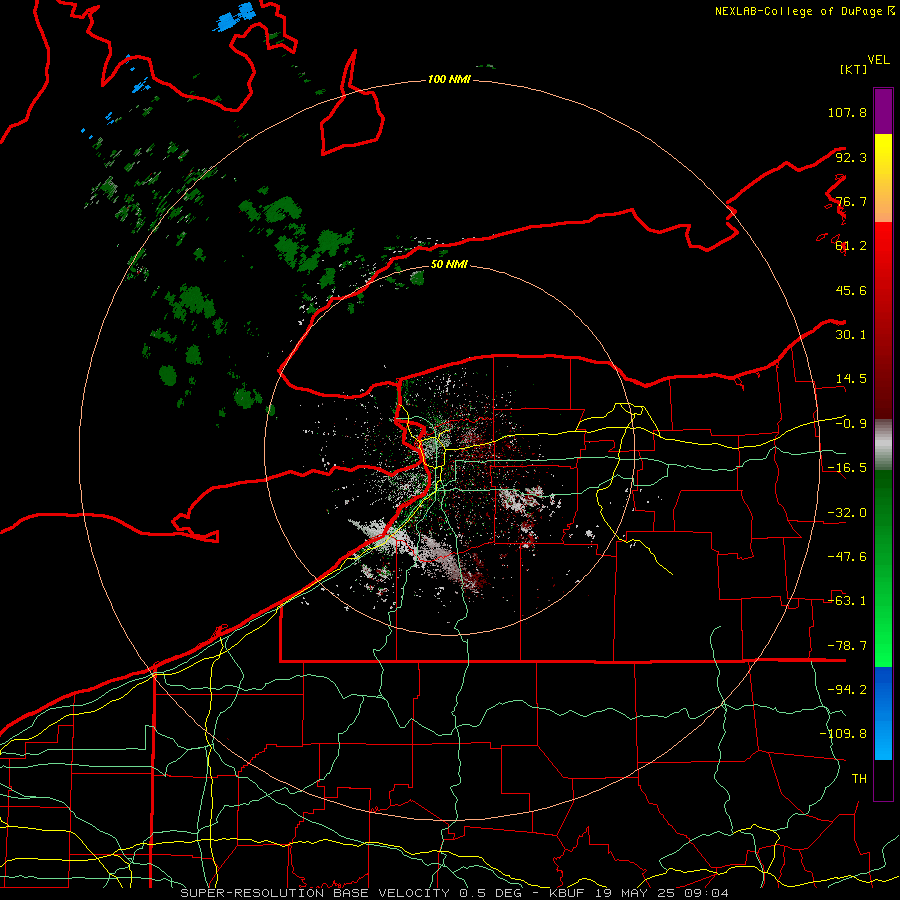Click the gray segment of the color bar
This screenshot has width=900, height=900.
point(883,444)
